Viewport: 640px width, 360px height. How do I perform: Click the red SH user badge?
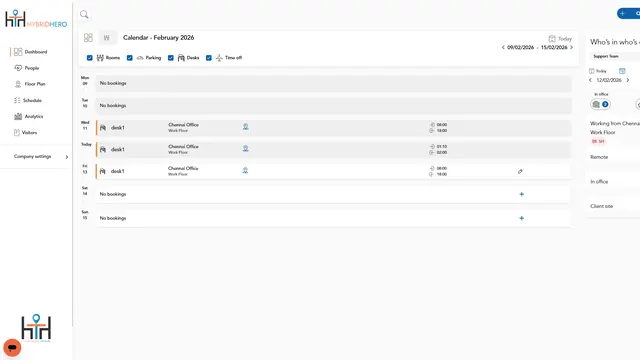(x=598, y=141)
